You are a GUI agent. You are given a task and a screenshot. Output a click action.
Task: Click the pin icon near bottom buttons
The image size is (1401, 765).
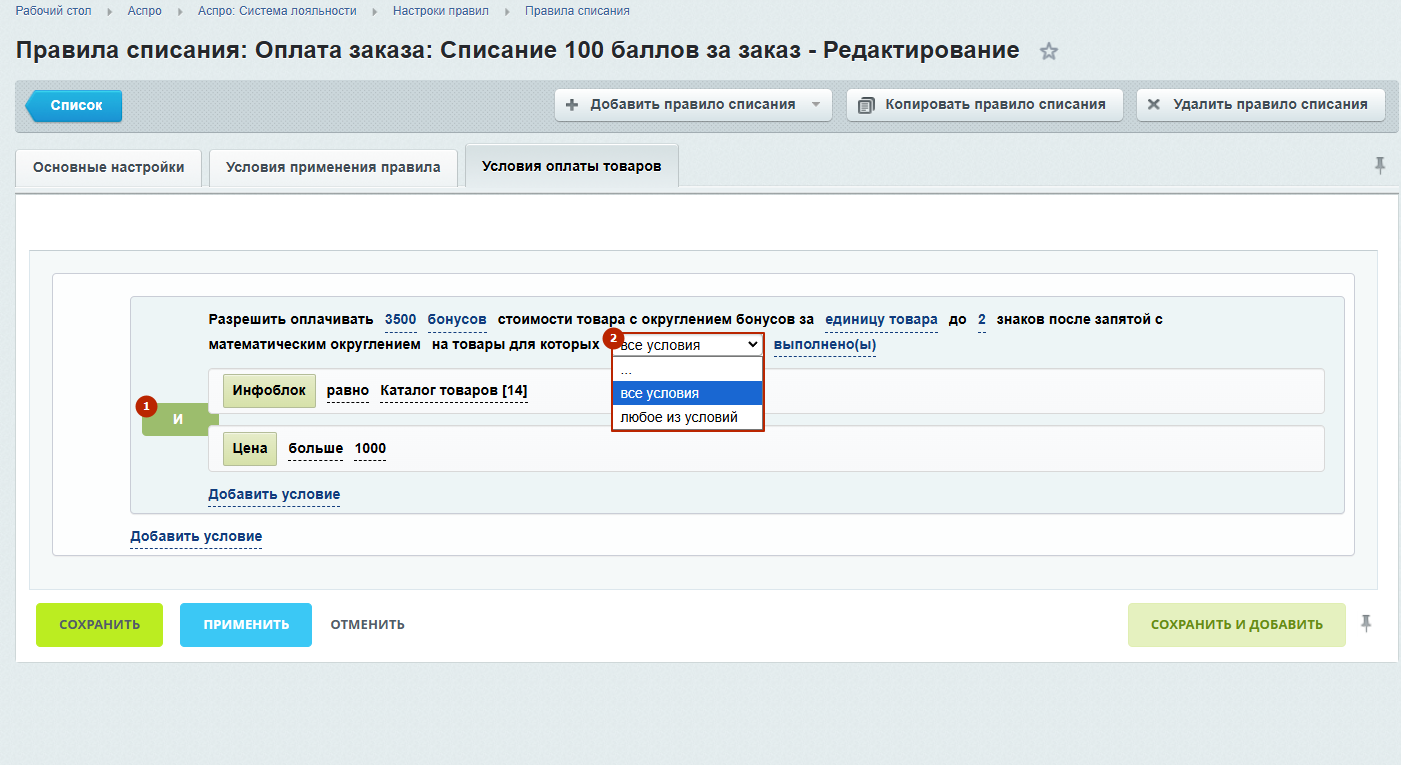click(1366, 624)
